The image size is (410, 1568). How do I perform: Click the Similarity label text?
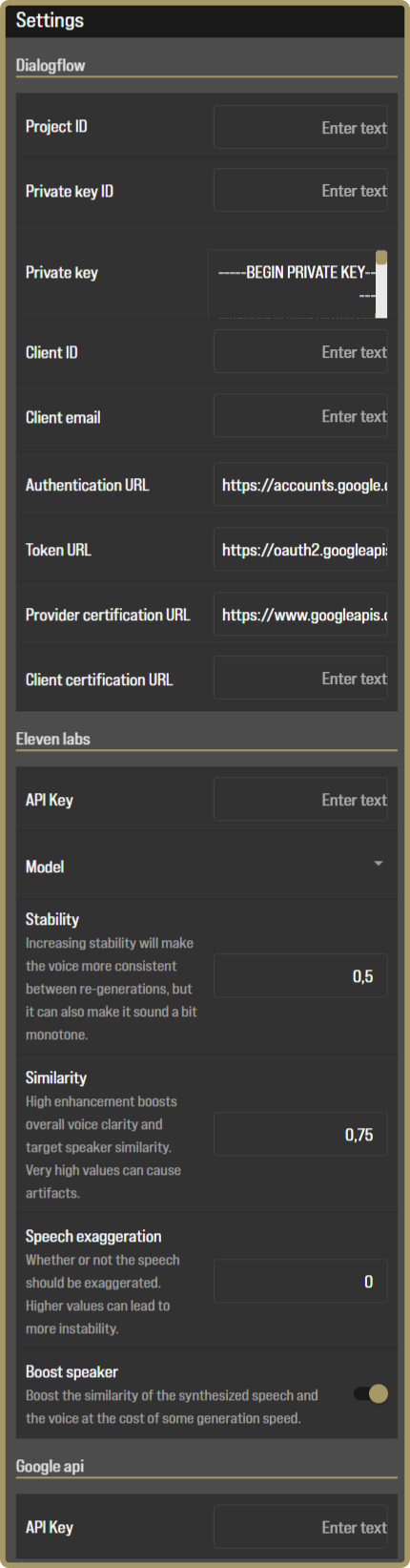pos(56,1077)
